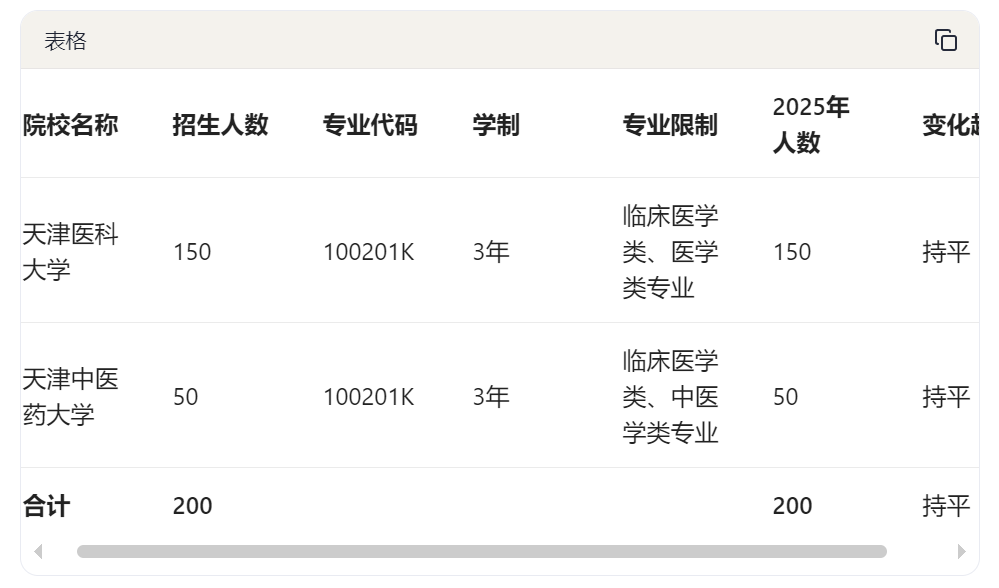999x588 pixels.
Task: Click the 150 enrollment cell for 天津医科大学
Action: pos(192,252)
